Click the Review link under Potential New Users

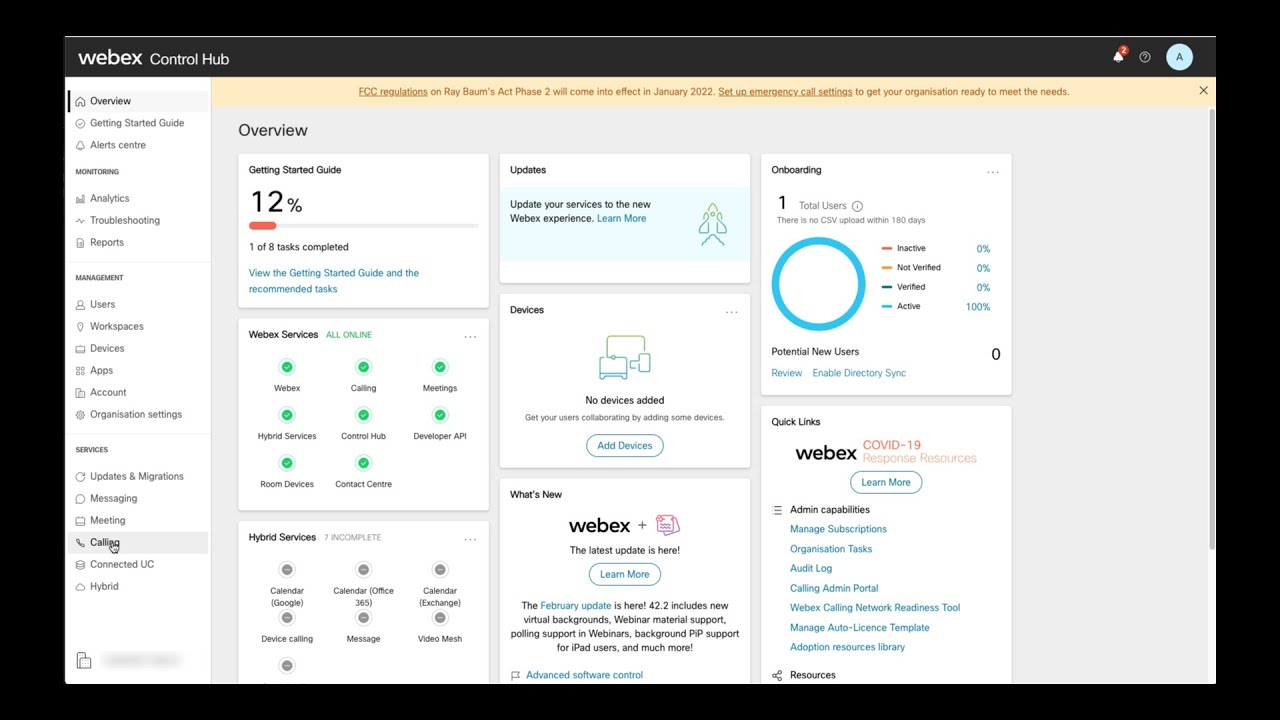(x=786, y=373)
